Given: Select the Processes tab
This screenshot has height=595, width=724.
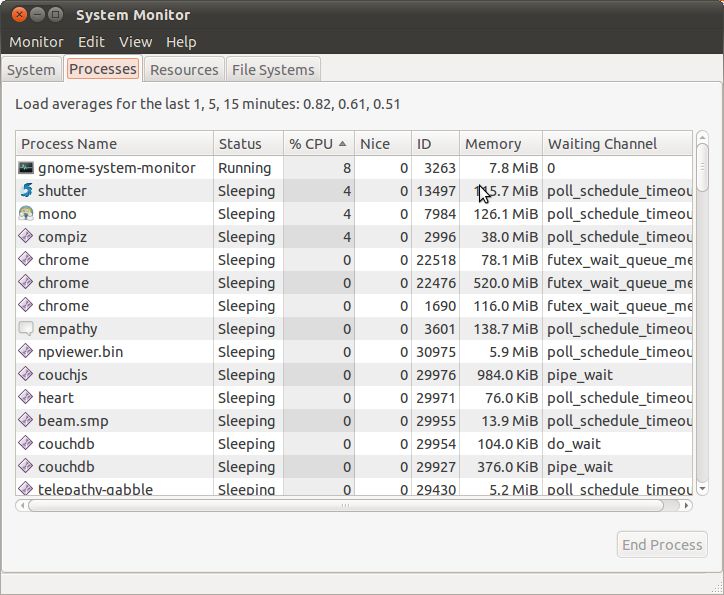Looking at the screenshot, I should (x=103, y=69).
